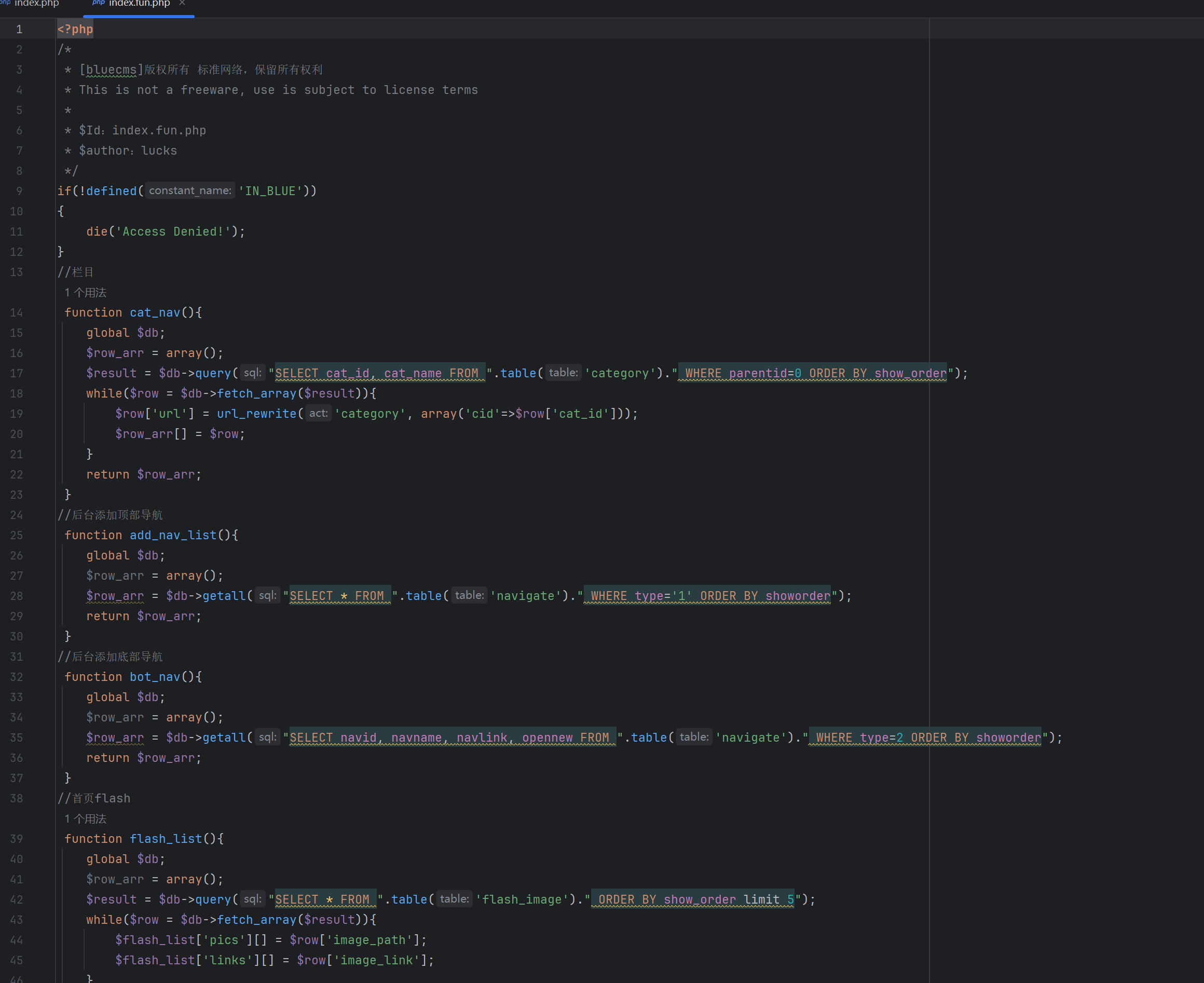Click the flash_list function name
The height and width of the screenshot is (983, 1204).
pyautogui.click(x=166, y=839)
